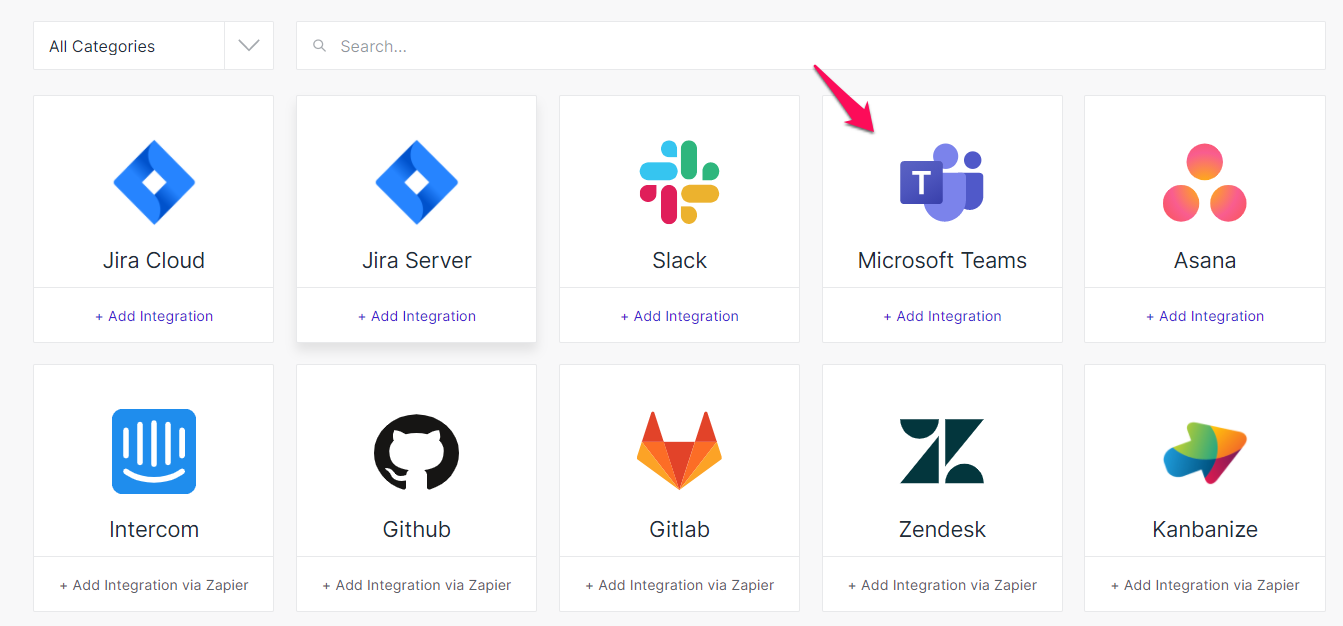Click the 'Microsoft Teams' card title
The height and width of the screenshot is (626, 1343).
tap(942, 261)
